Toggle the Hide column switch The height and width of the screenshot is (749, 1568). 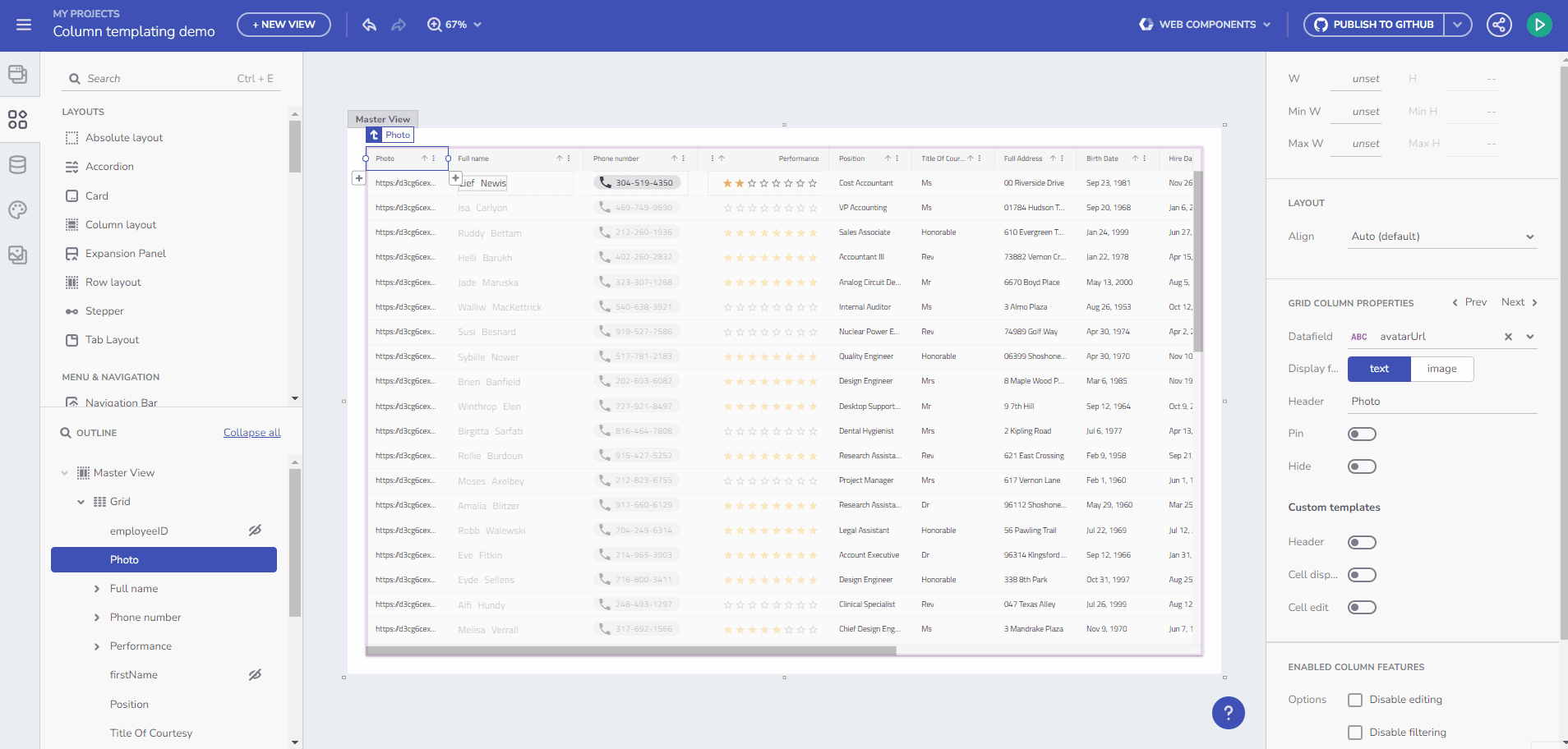tap(1361, 466)
